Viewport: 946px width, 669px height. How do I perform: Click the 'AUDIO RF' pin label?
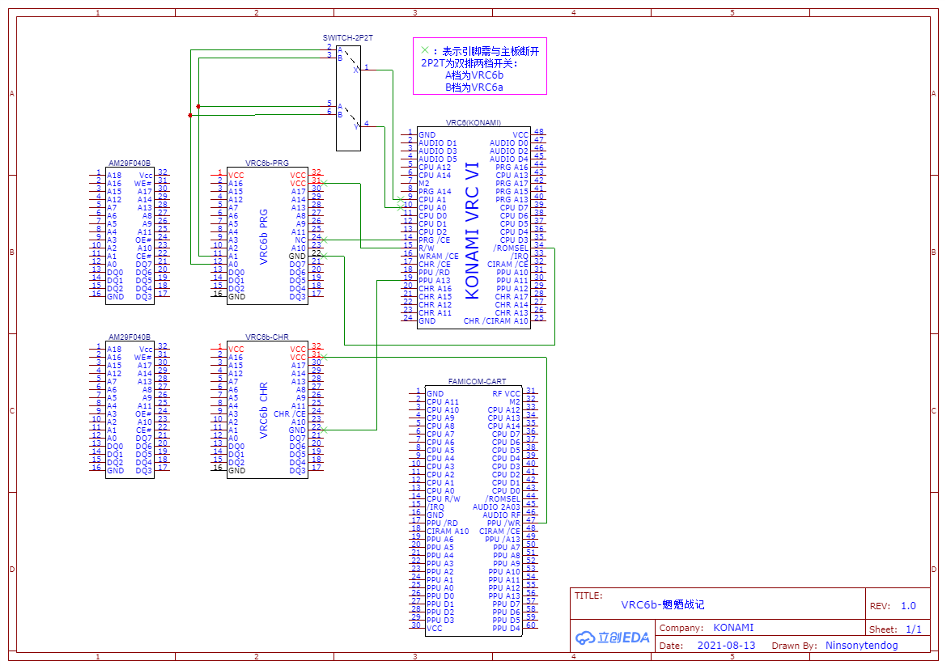[501, 515]
